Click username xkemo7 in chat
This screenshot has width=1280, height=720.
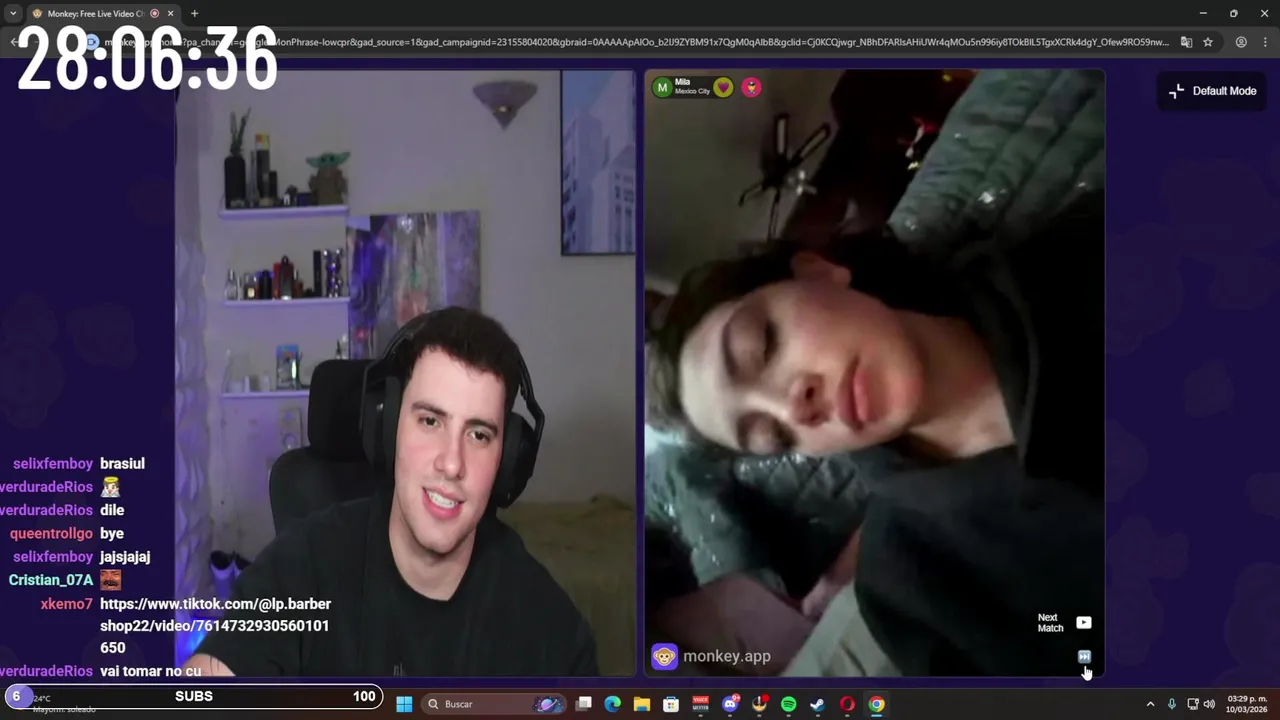(x=66, y=604)
